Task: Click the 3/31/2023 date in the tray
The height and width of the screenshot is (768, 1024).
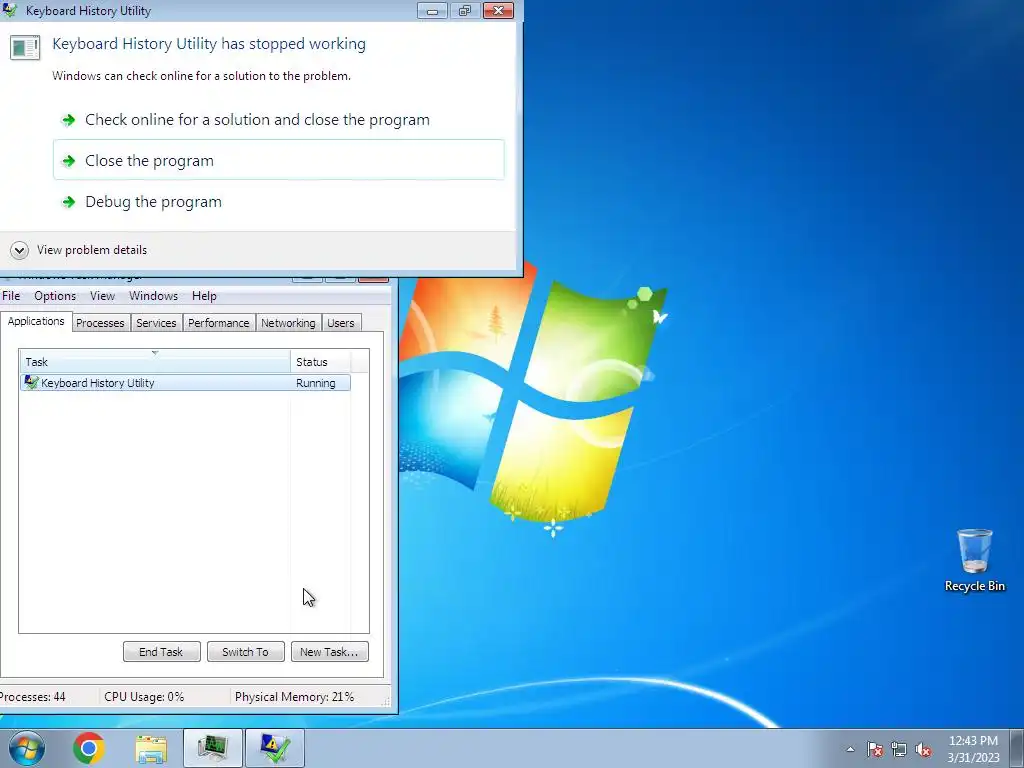Action: (x=973, y=758)
